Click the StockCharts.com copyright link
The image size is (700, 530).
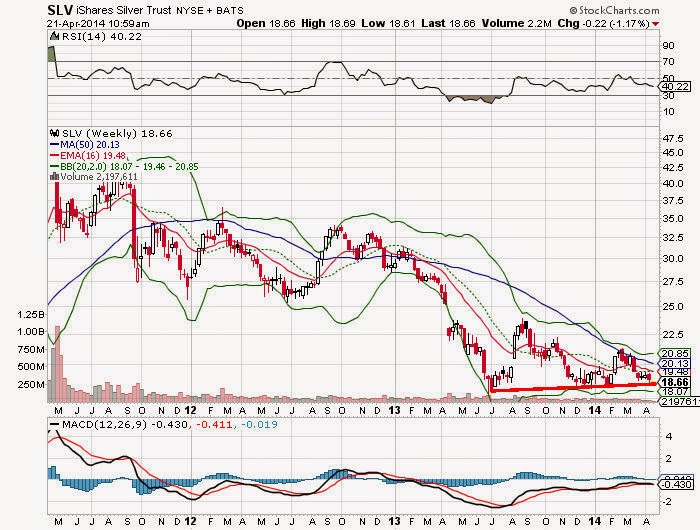coord(615,10)
